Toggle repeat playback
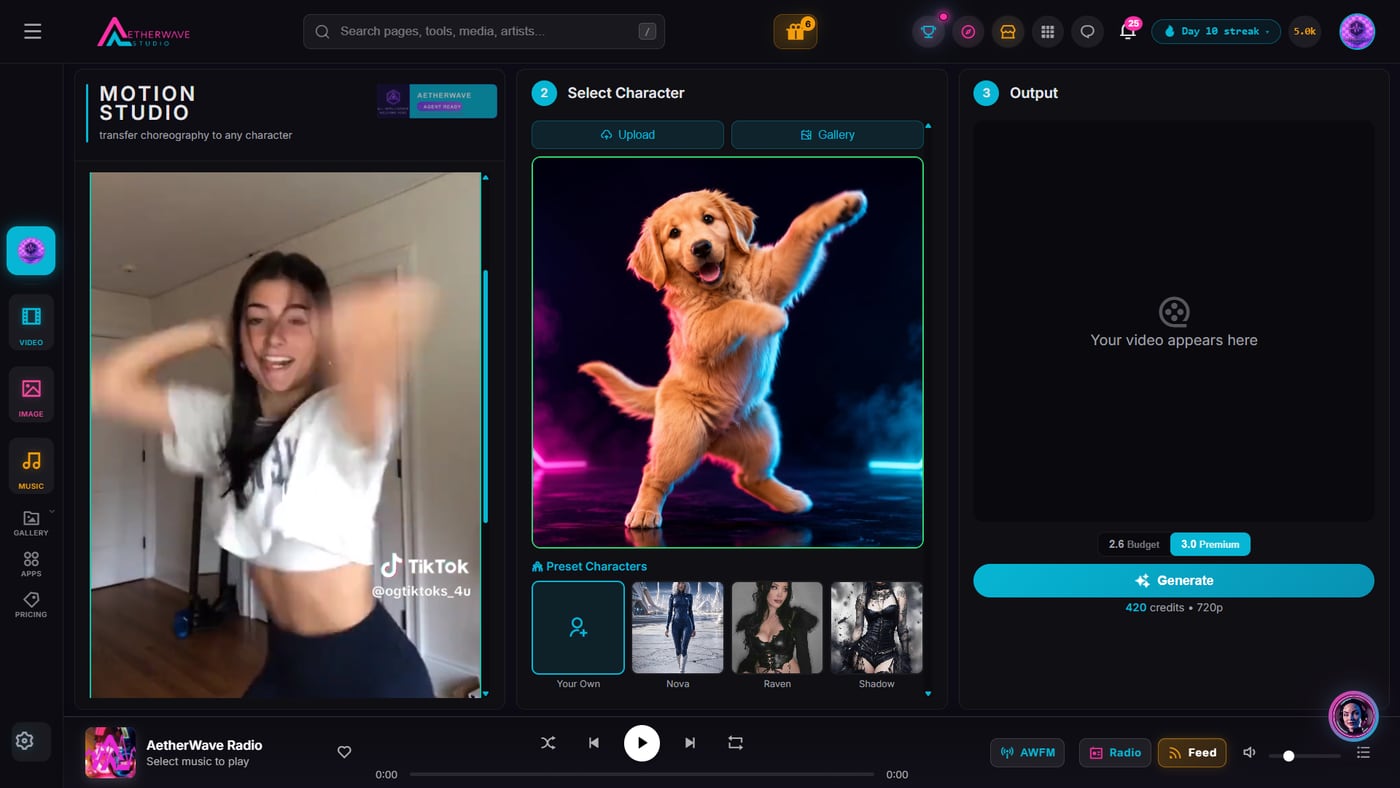 click(735, 743)
